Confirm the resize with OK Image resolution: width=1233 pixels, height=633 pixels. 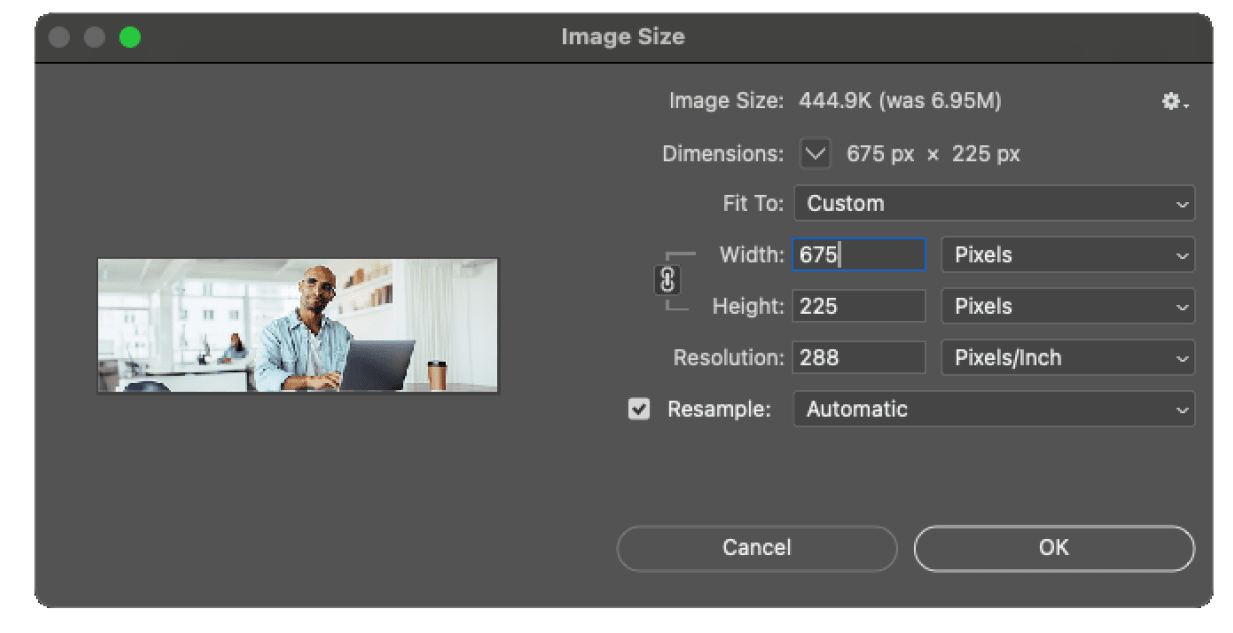[1053, 547]
